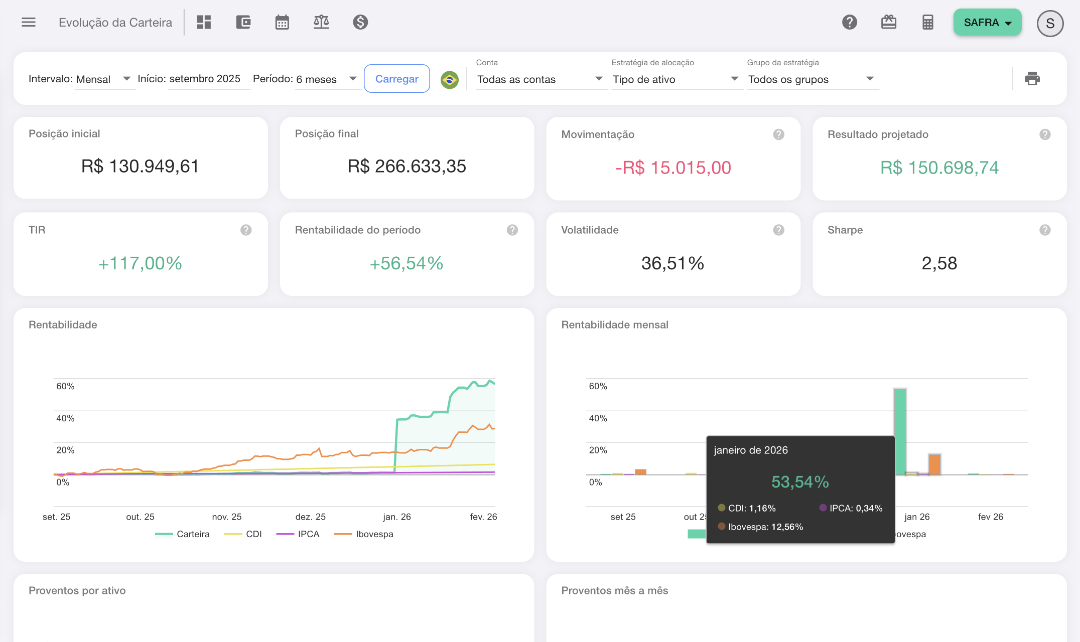Open the calendar icon in toolbar
1080x642 pixels.
(x=282, y=22)
